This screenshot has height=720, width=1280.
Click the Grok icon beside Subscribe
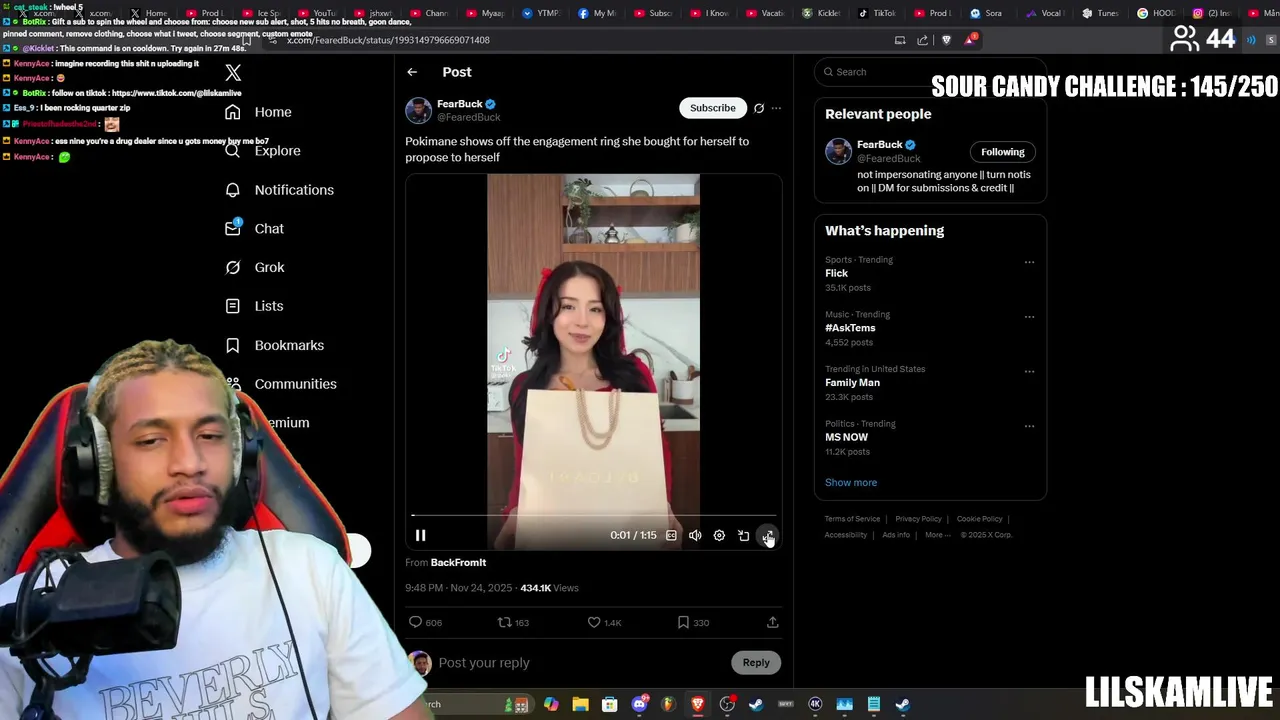point(759,108)
